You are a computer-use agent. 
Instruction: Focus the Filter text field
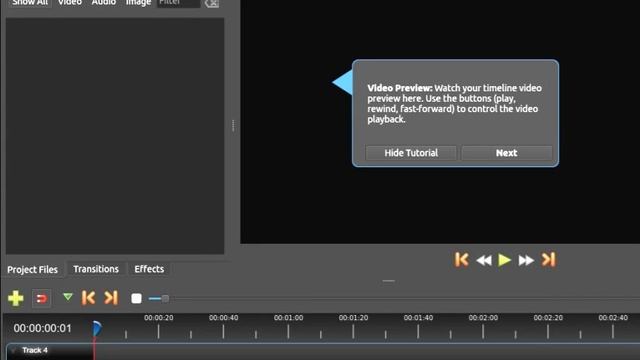(179, 3)
